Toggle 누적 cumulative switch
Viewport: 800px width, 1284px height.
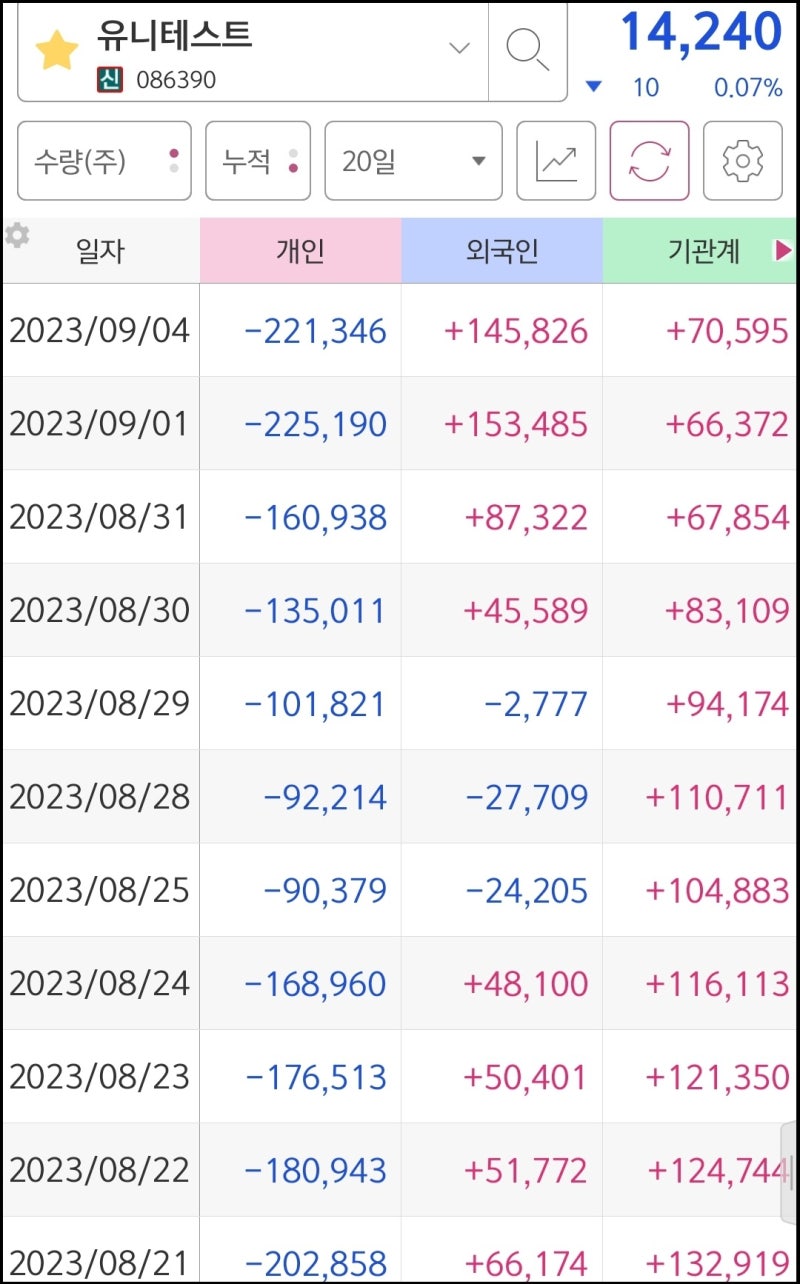click(258, 161)
